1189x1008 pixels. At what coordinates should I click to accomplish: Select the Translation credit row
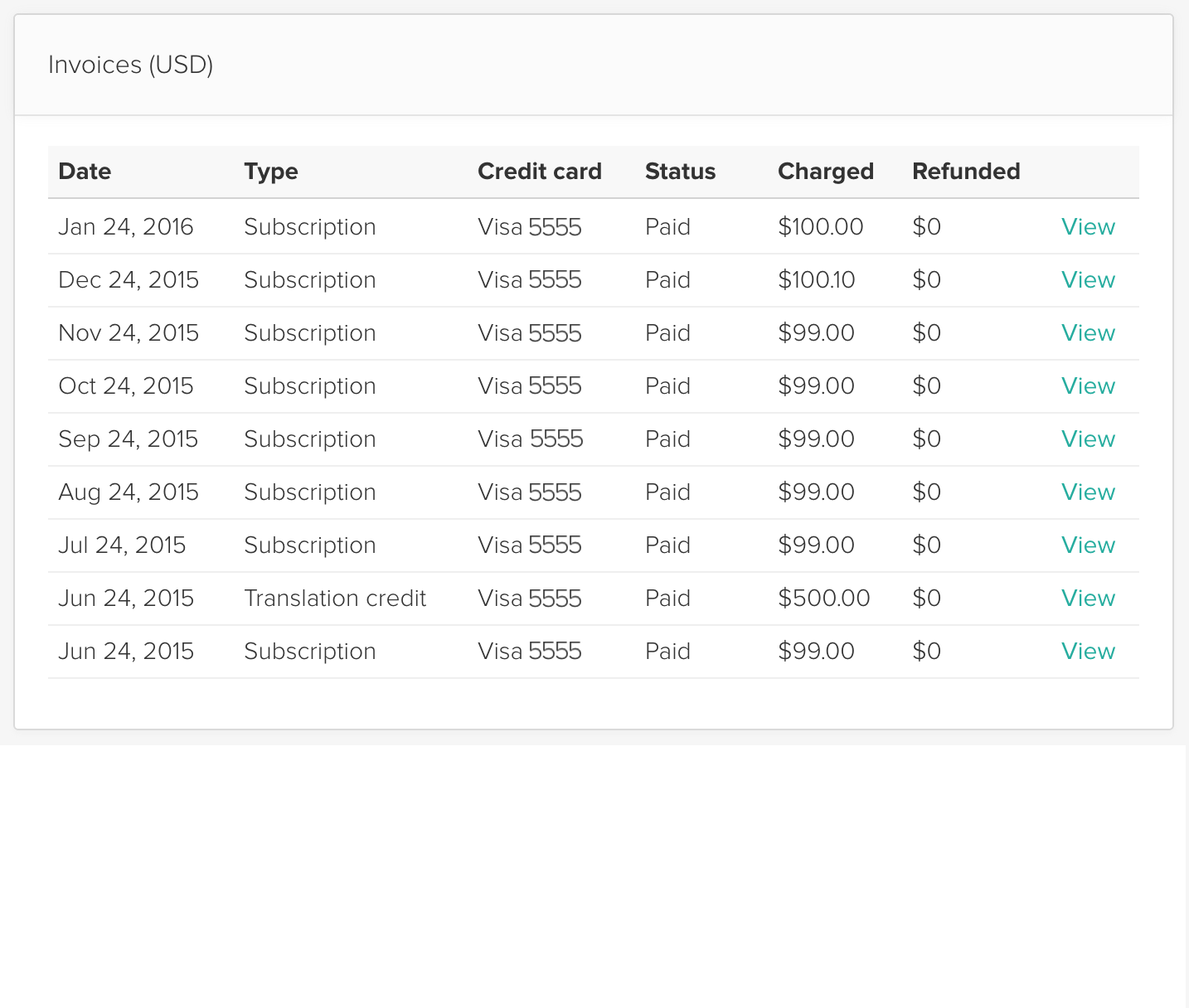[335, 598]
